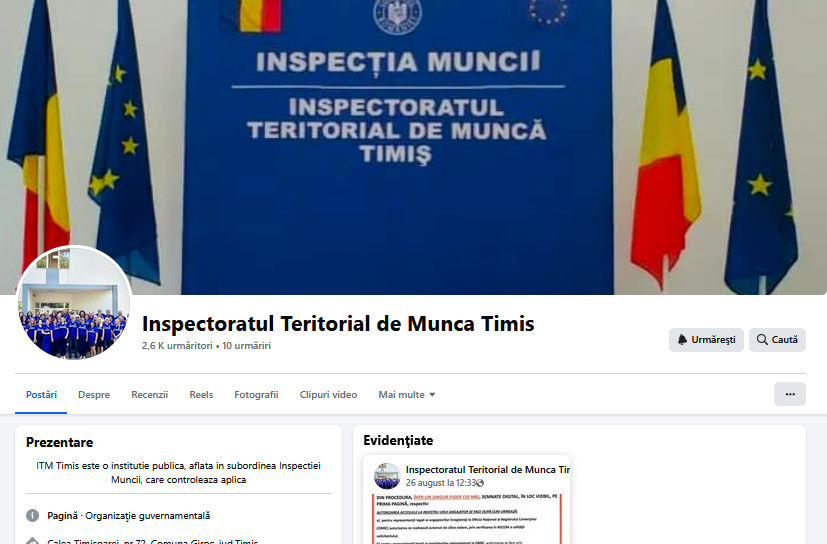This screenshot has height=544, width=827.
Task: Open the featured post document image
Action: click(466, 519)
